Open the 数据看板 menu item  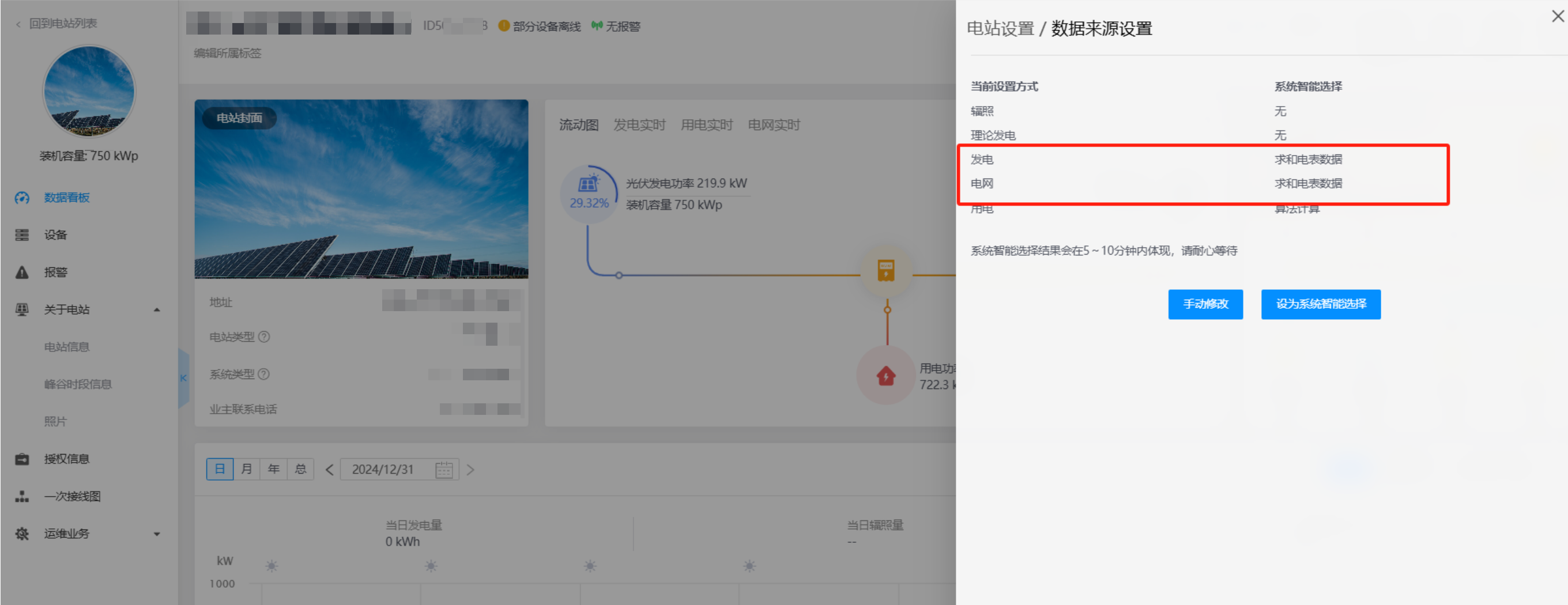click(x=67, y=198)
